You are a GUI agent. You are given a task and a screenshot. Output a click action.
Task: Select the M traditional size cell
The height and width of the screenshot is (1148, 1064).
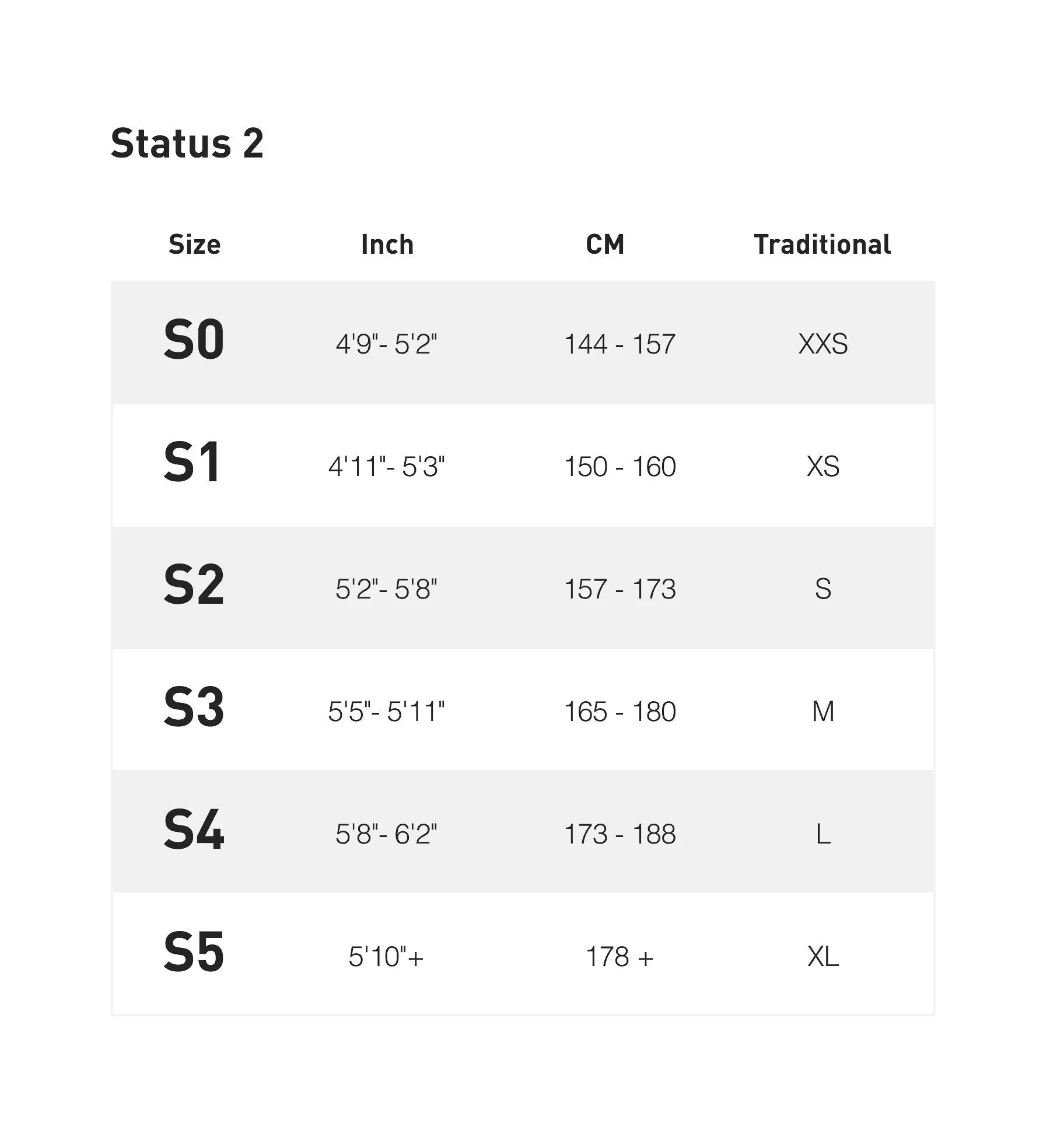point(822,712)
